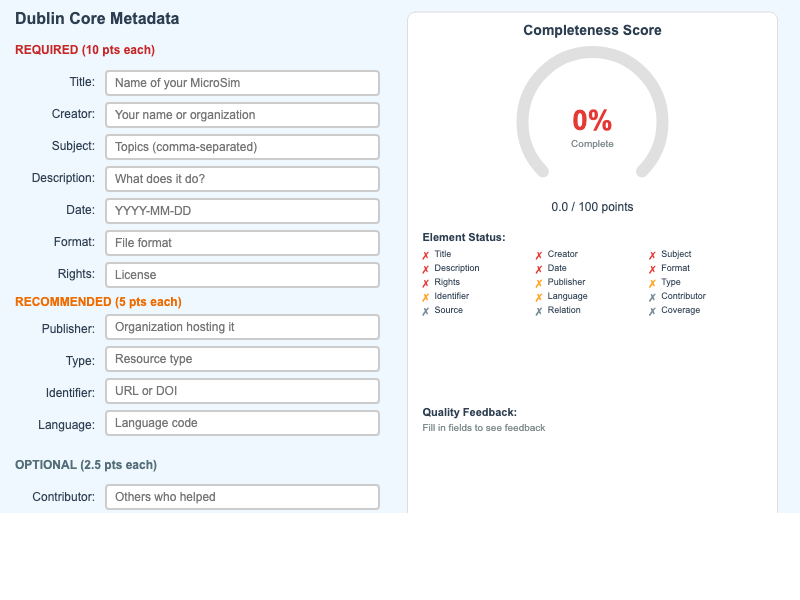This screenshot has height=600, width=800.
Task: Click the gray X next to Contributor status
Action: 652,297
